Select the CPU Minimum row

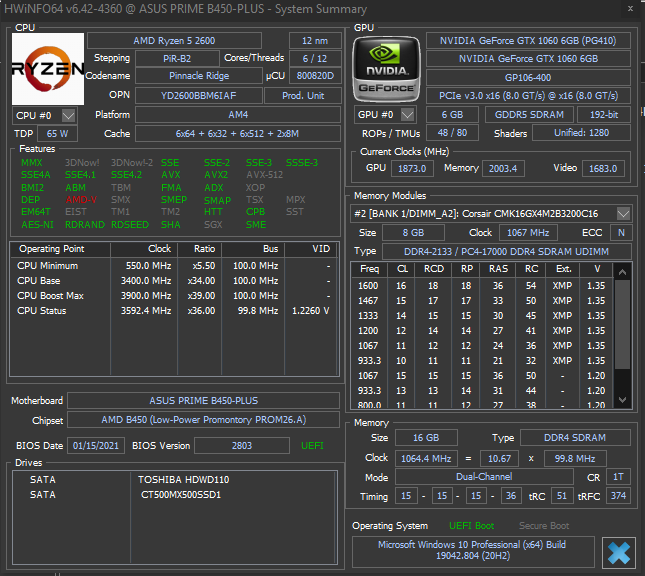[174, 266]
